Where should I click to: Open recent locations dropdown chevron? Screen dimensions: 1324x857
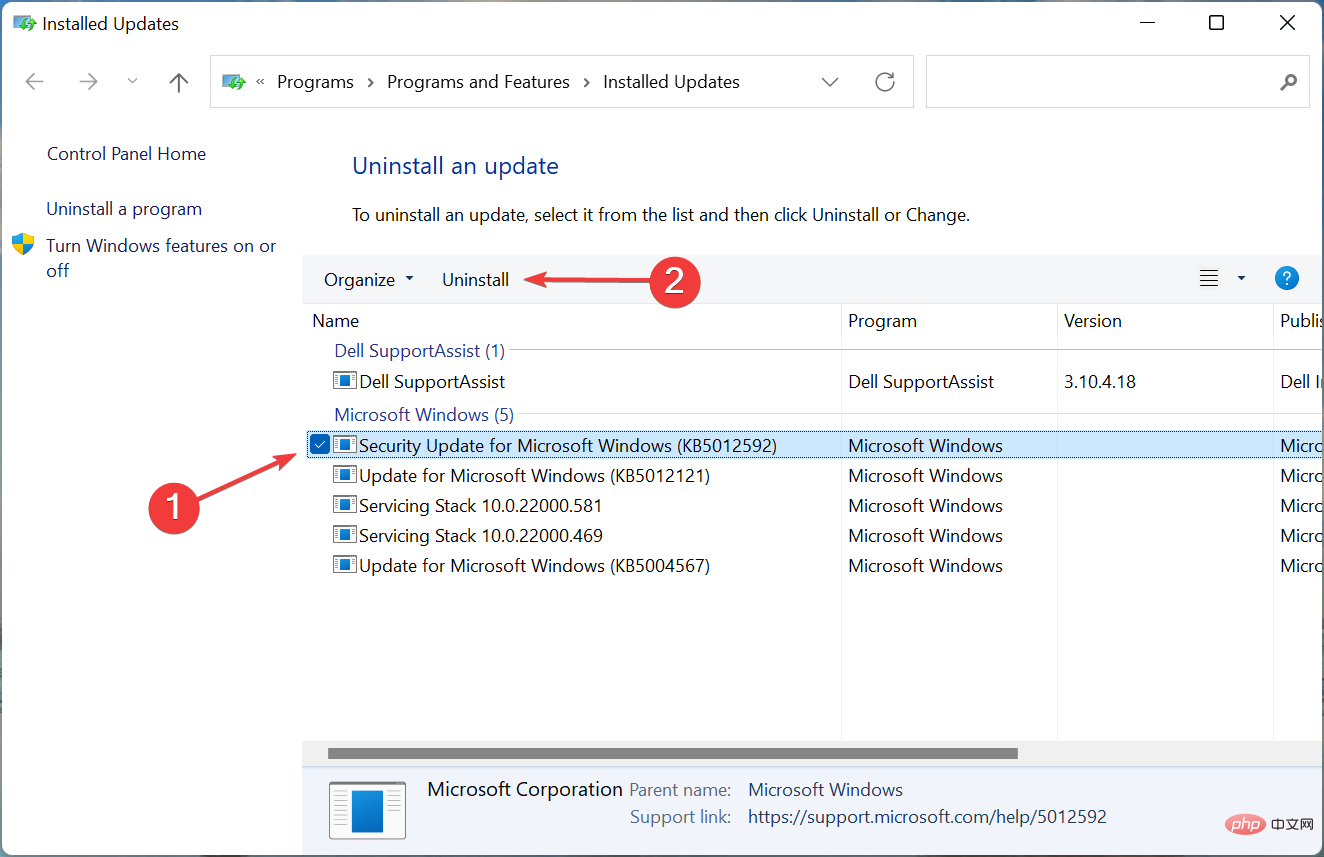click(133, 82)
